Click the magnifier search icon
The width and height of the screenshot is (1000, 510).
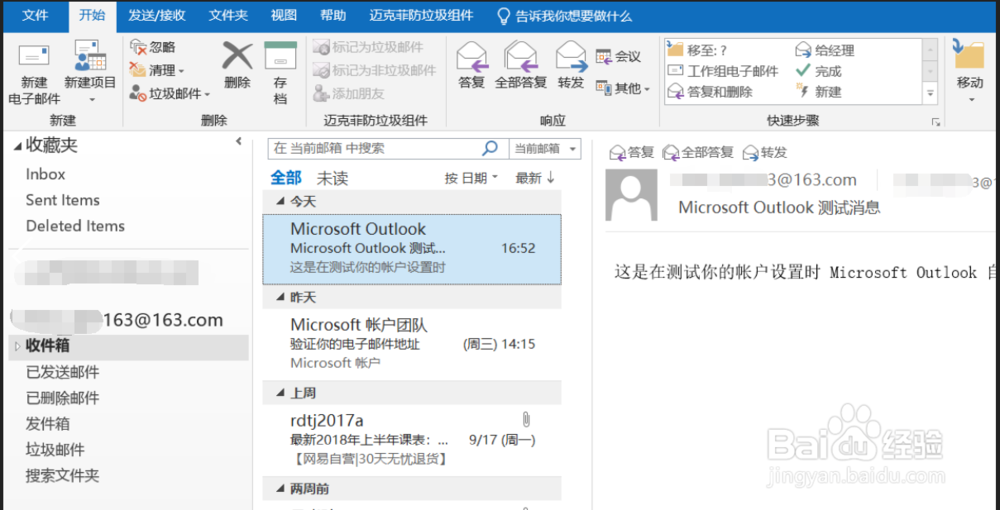(x=490, y=149)
